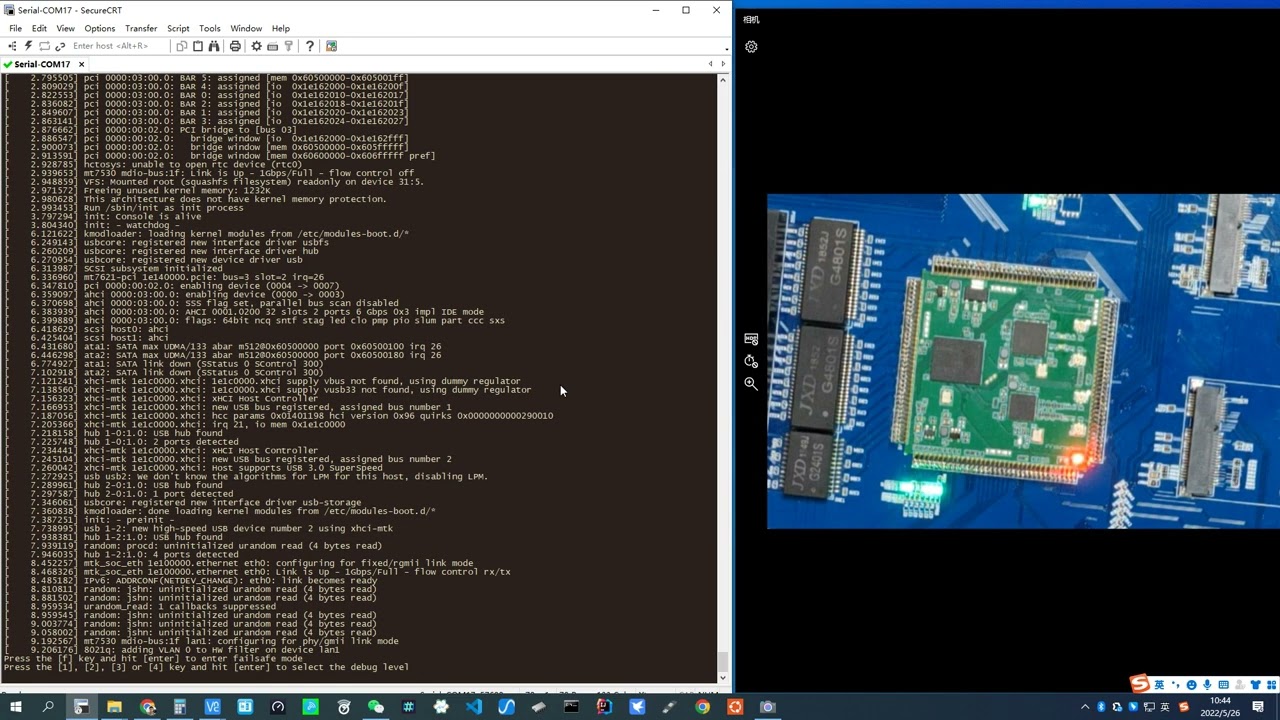Open File Explorer from the taskbar

(x=114, y=707)
